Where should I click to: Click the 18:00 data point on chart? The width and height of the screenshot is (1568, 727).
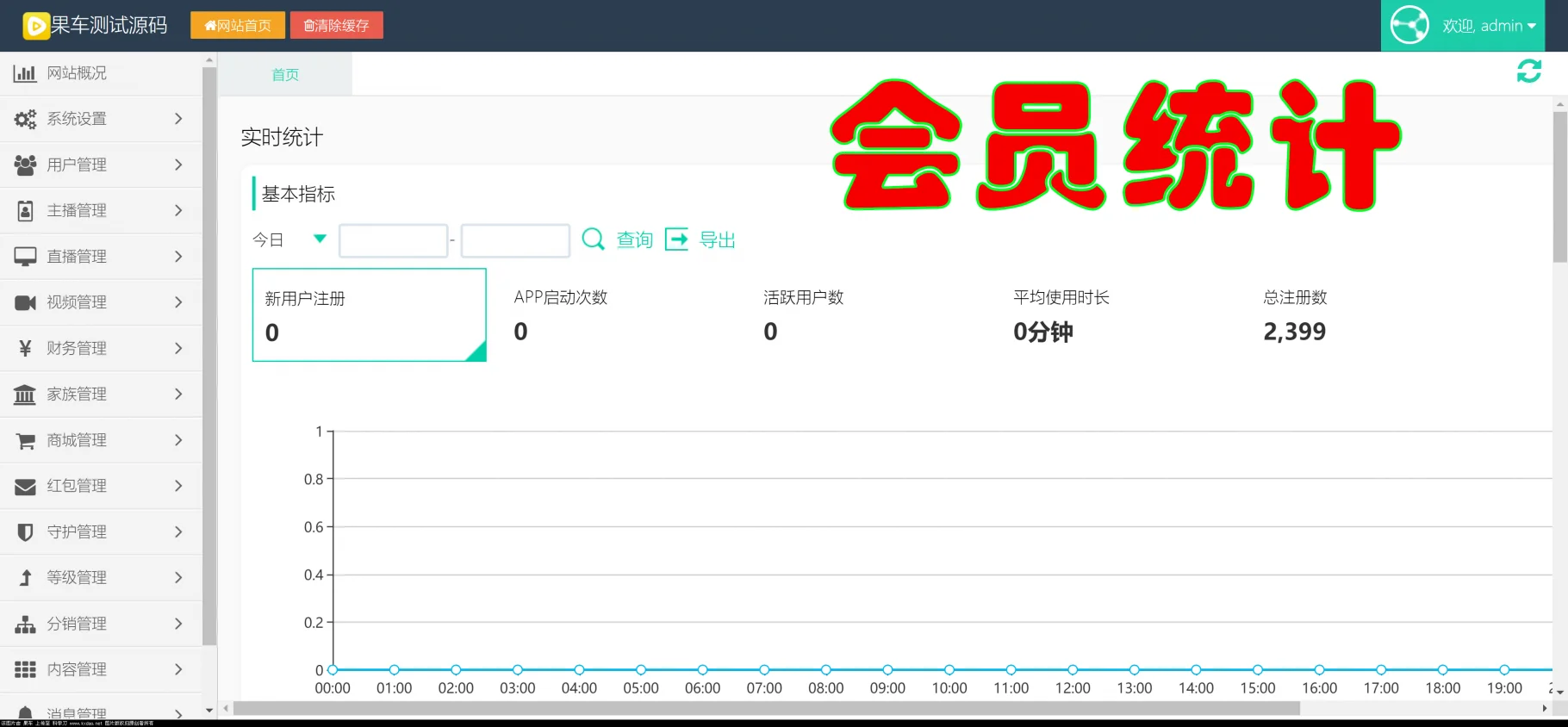1443,669
